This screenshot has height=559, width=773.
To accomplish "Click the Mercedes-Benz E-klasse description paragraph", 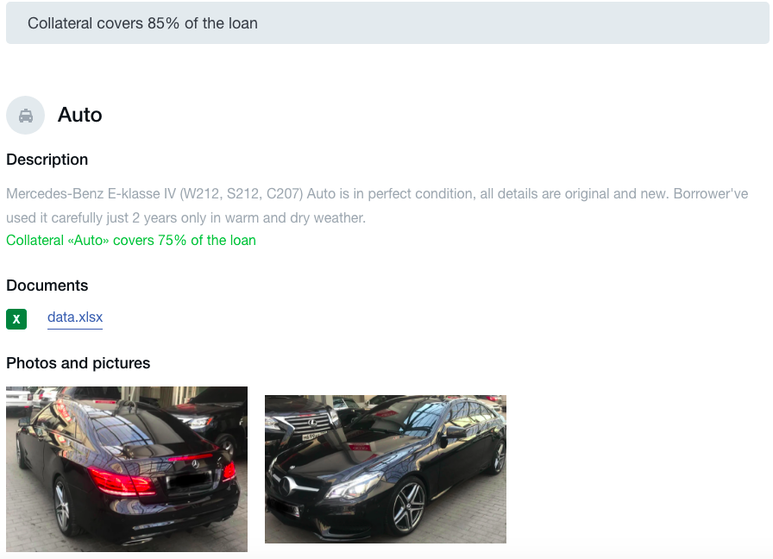I will [377, 206].
